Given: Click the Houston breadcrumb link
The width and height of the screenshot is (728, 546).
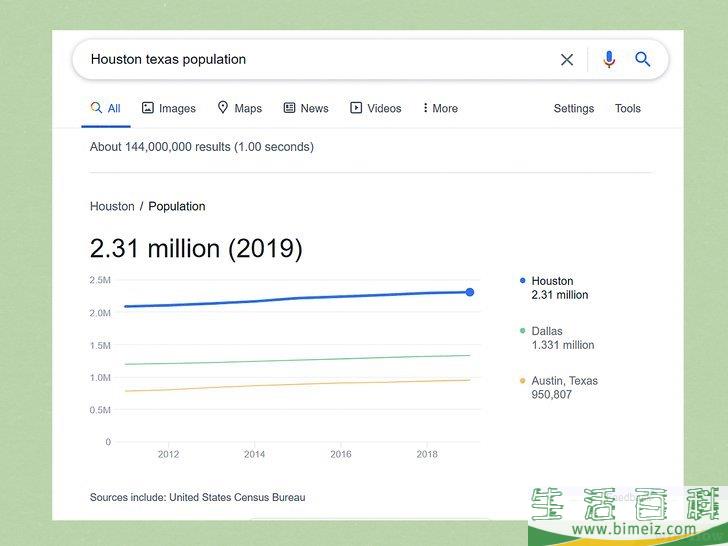Looking at the screenshot, I should [x=112, y=206].
